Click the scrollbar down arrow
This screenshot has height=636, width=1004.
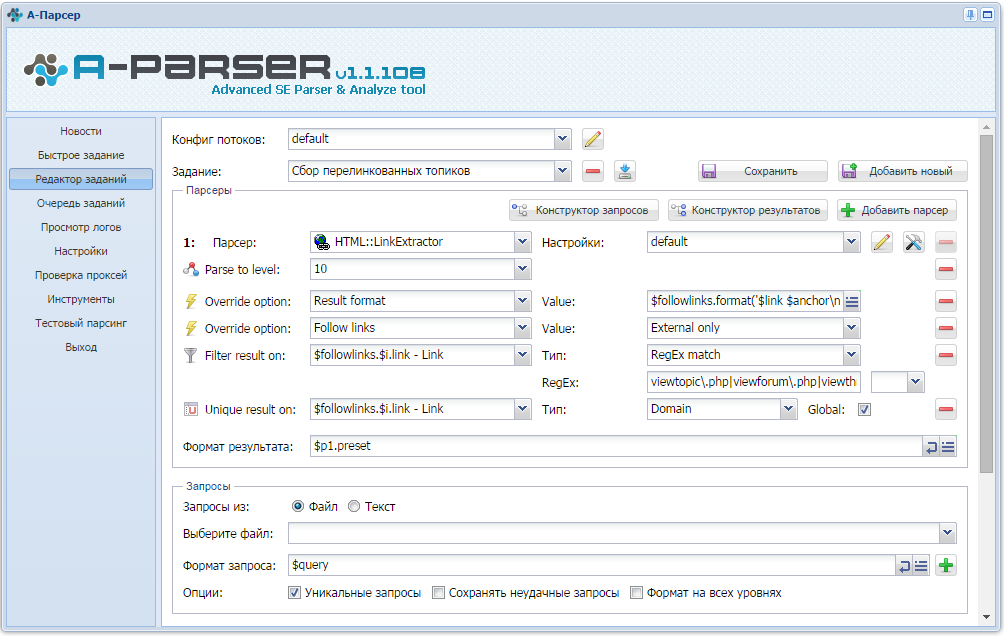pos(986,617)
